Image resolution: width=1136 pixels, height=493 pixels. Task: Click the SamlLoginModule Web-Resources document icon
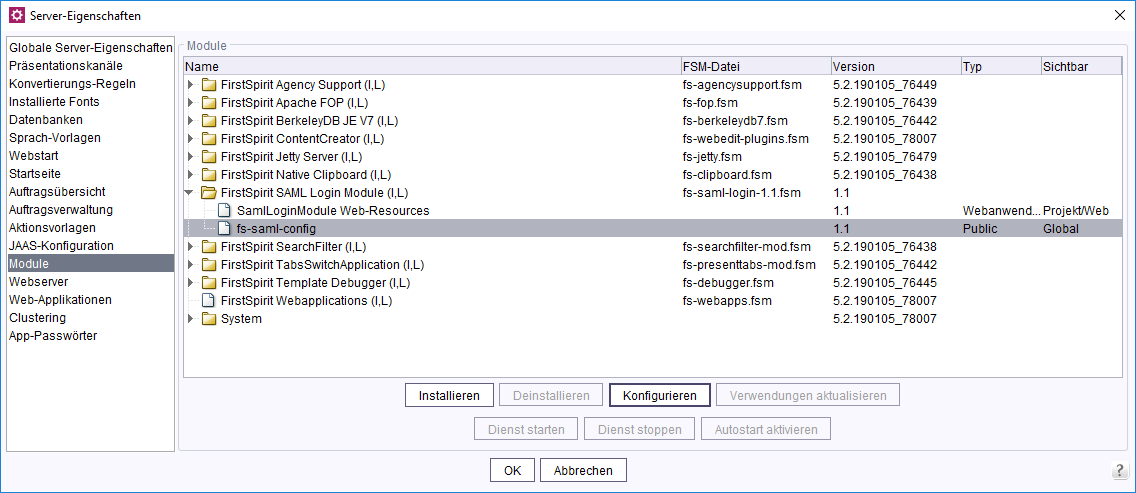point(225,211)
